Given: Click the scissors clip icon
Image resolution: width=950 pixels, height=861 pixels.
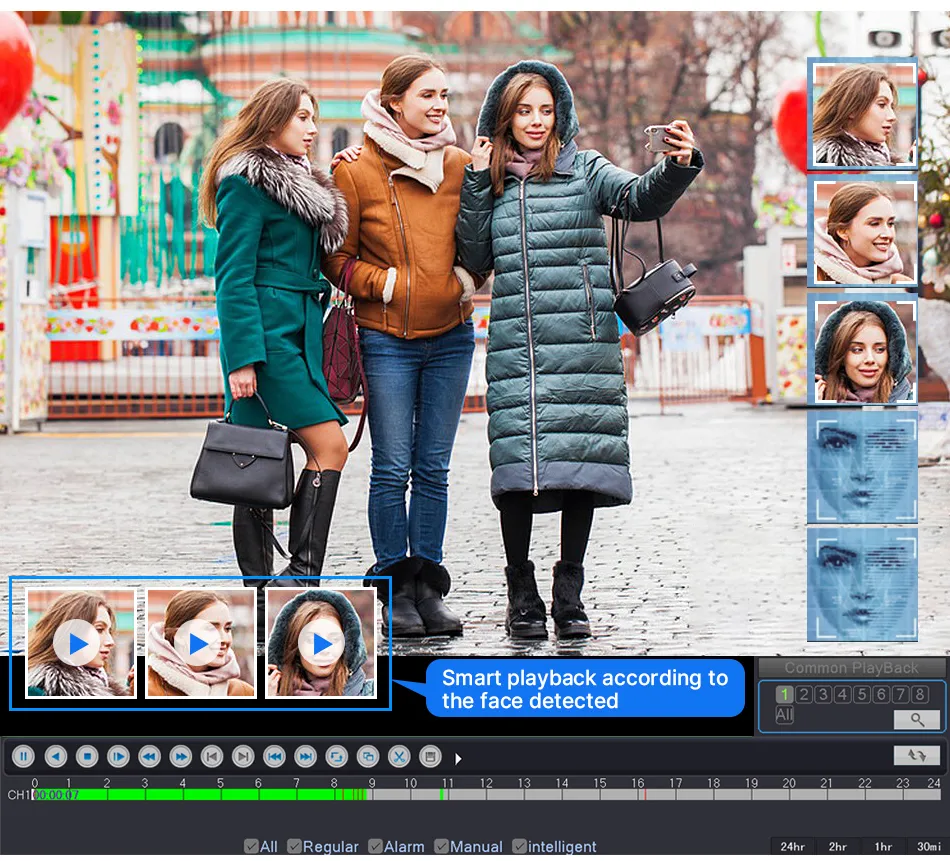Looking at the screenshot, I should (x=399, y=756).
